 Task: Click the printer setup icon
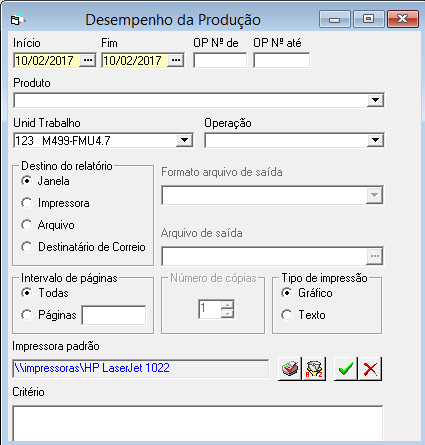[x=290, y=369]
